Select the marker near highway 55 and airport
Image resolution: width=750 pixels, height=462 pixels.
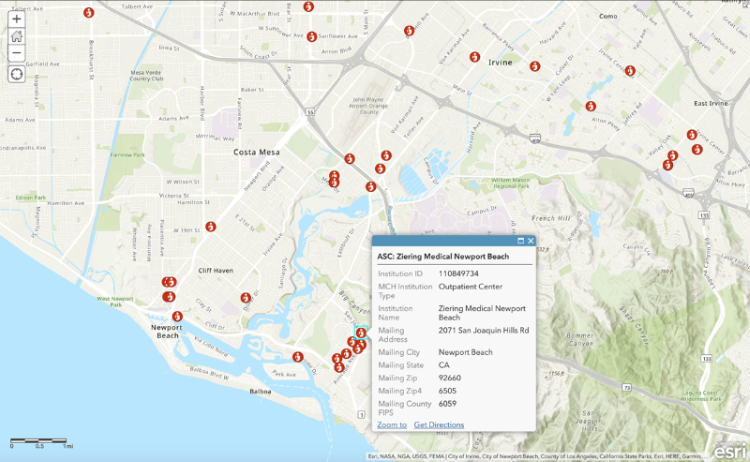click(350, 159)
